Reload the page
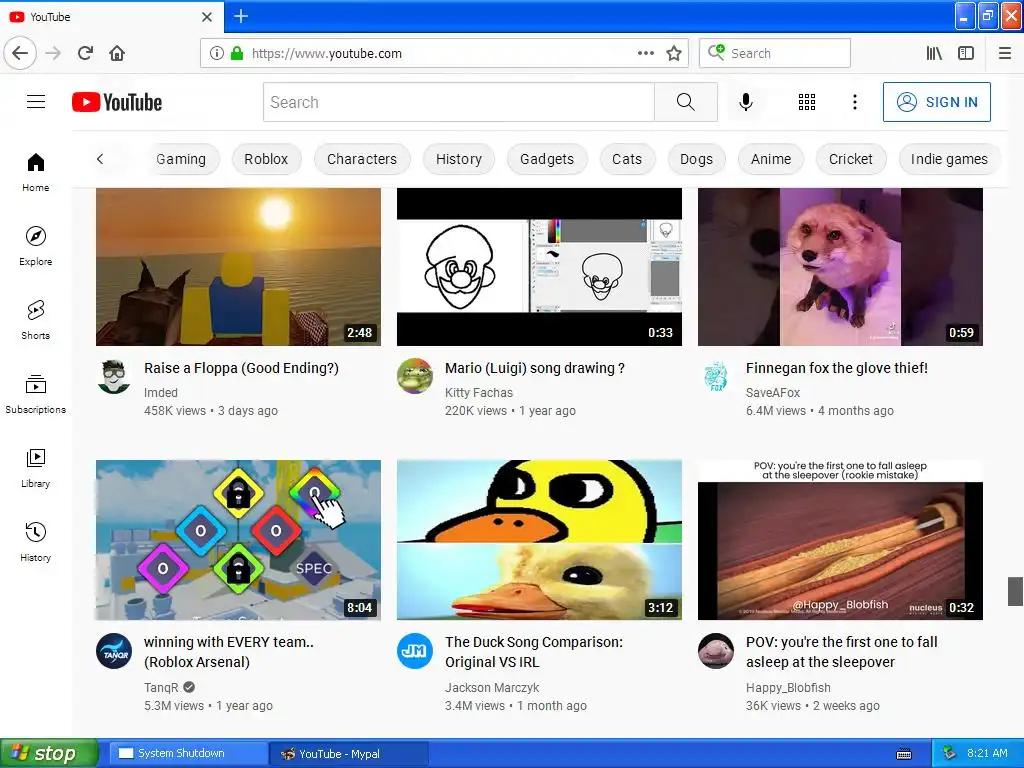 point(85,53)
